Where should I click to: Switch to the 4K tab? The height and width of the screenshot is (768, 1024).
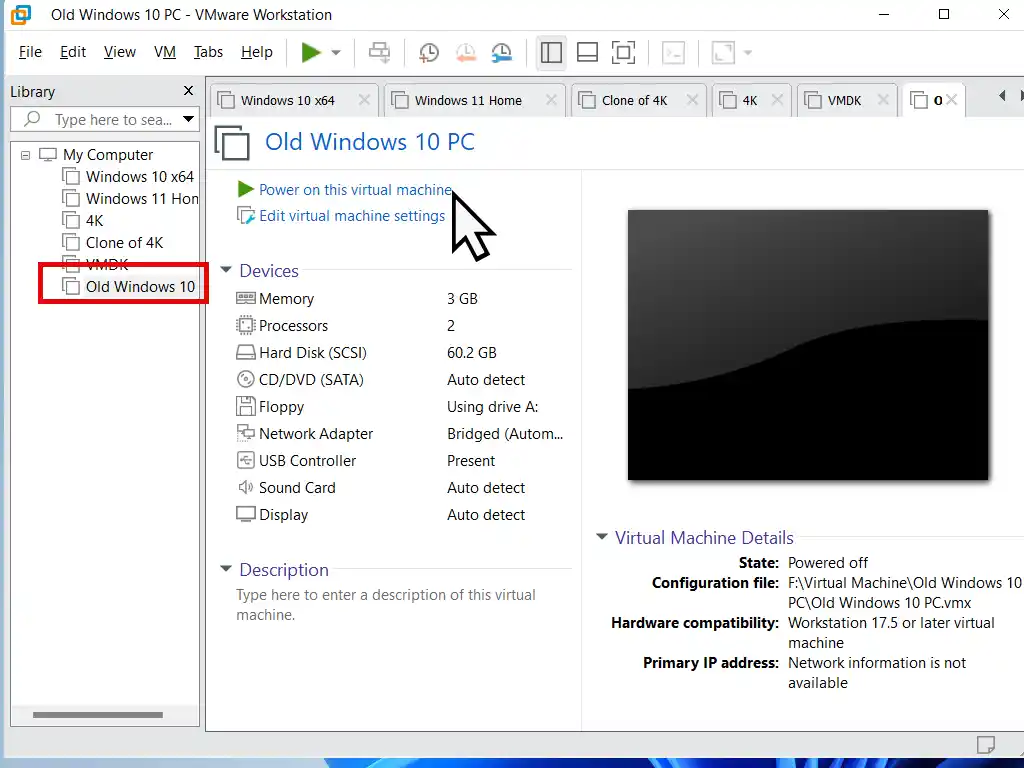point(750,101)
